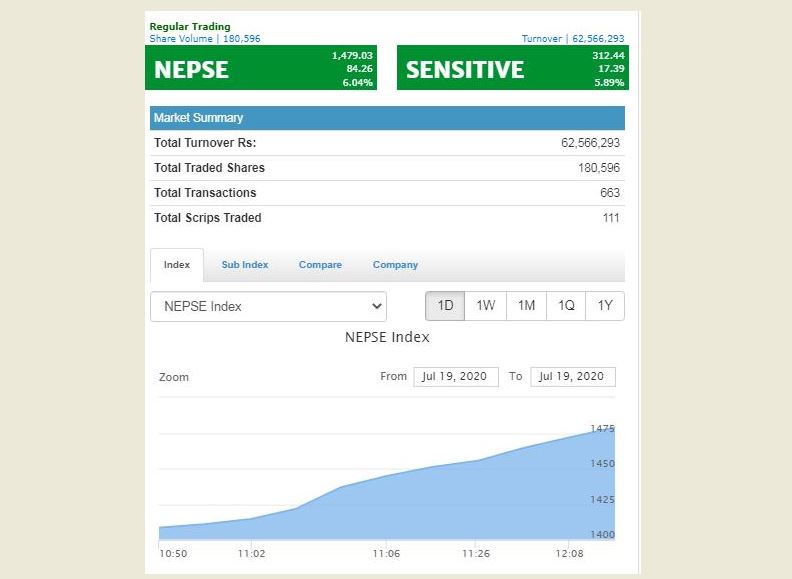Click the green NEPSE index banner

click(263, 68)
